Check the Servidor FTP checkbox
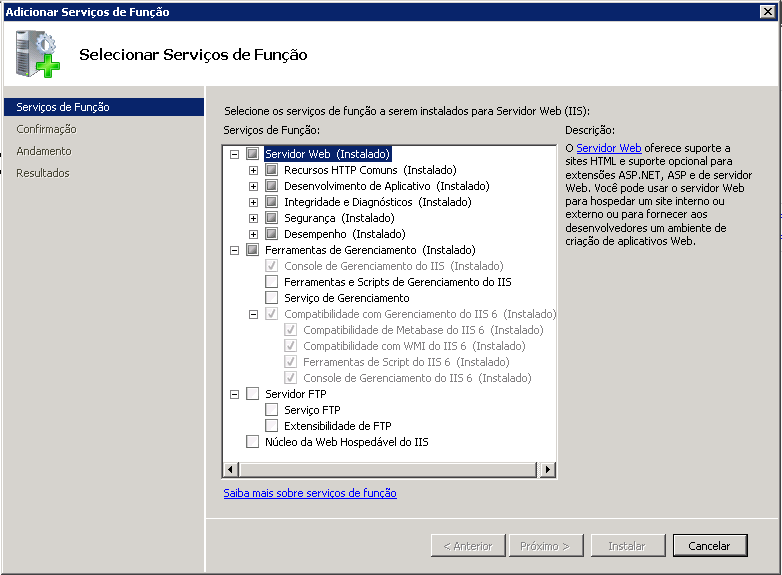This screenshot has width=782, height=575. (252, 394)
